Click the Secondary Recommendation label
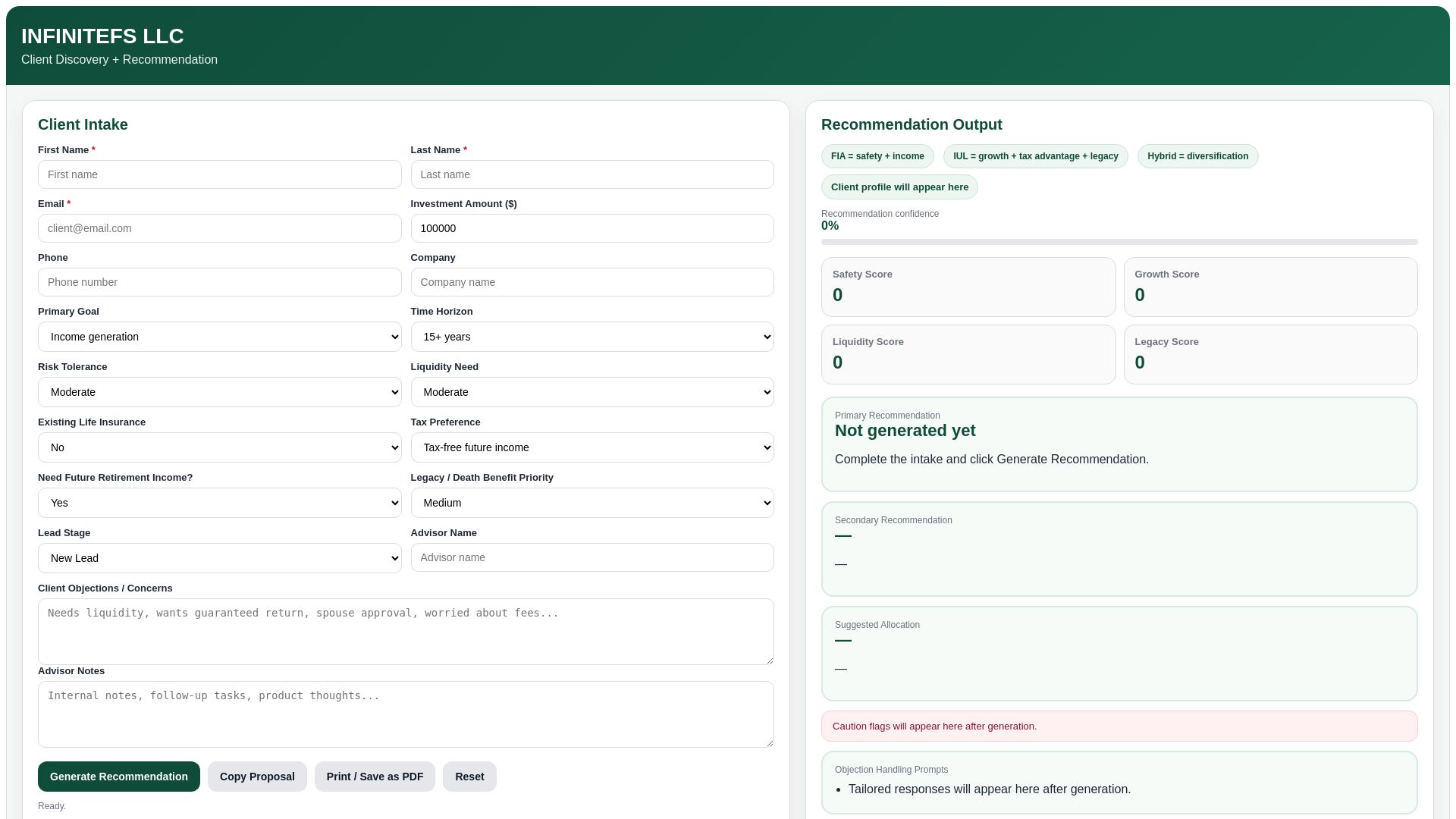The width and height of the screenshot is (1456, 819). [x=893, y=520]
